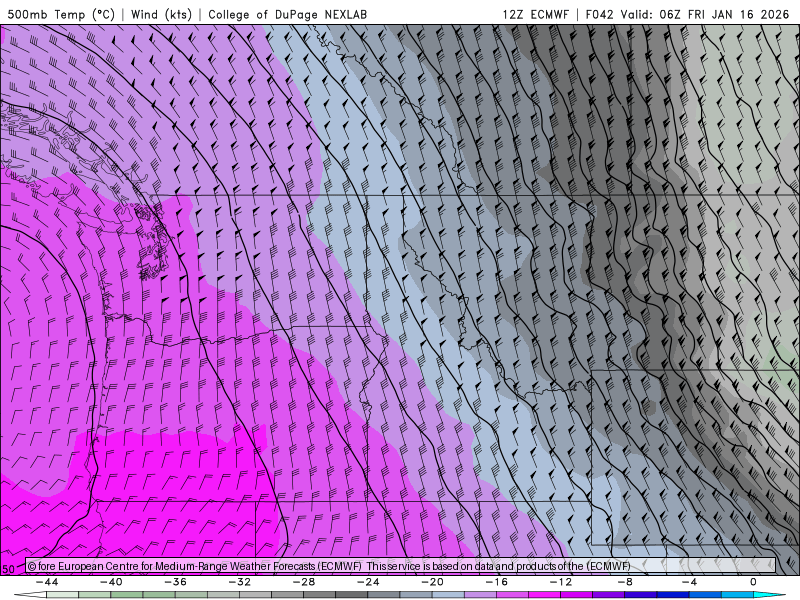This screenshot has height=600, width=800.
Task: Click the -4 color scale label
Action: 689,582
